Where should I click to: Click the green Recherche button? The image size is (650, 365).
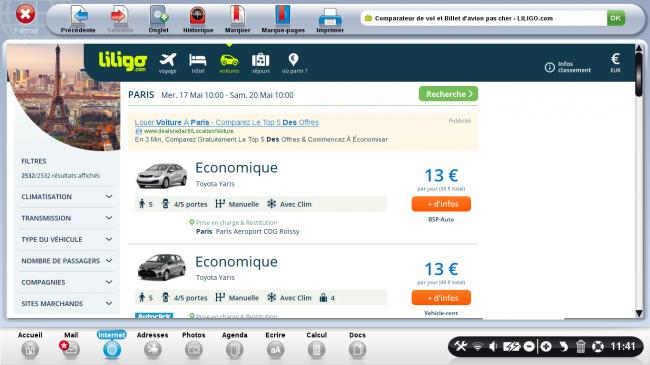[x=448, y=94]
